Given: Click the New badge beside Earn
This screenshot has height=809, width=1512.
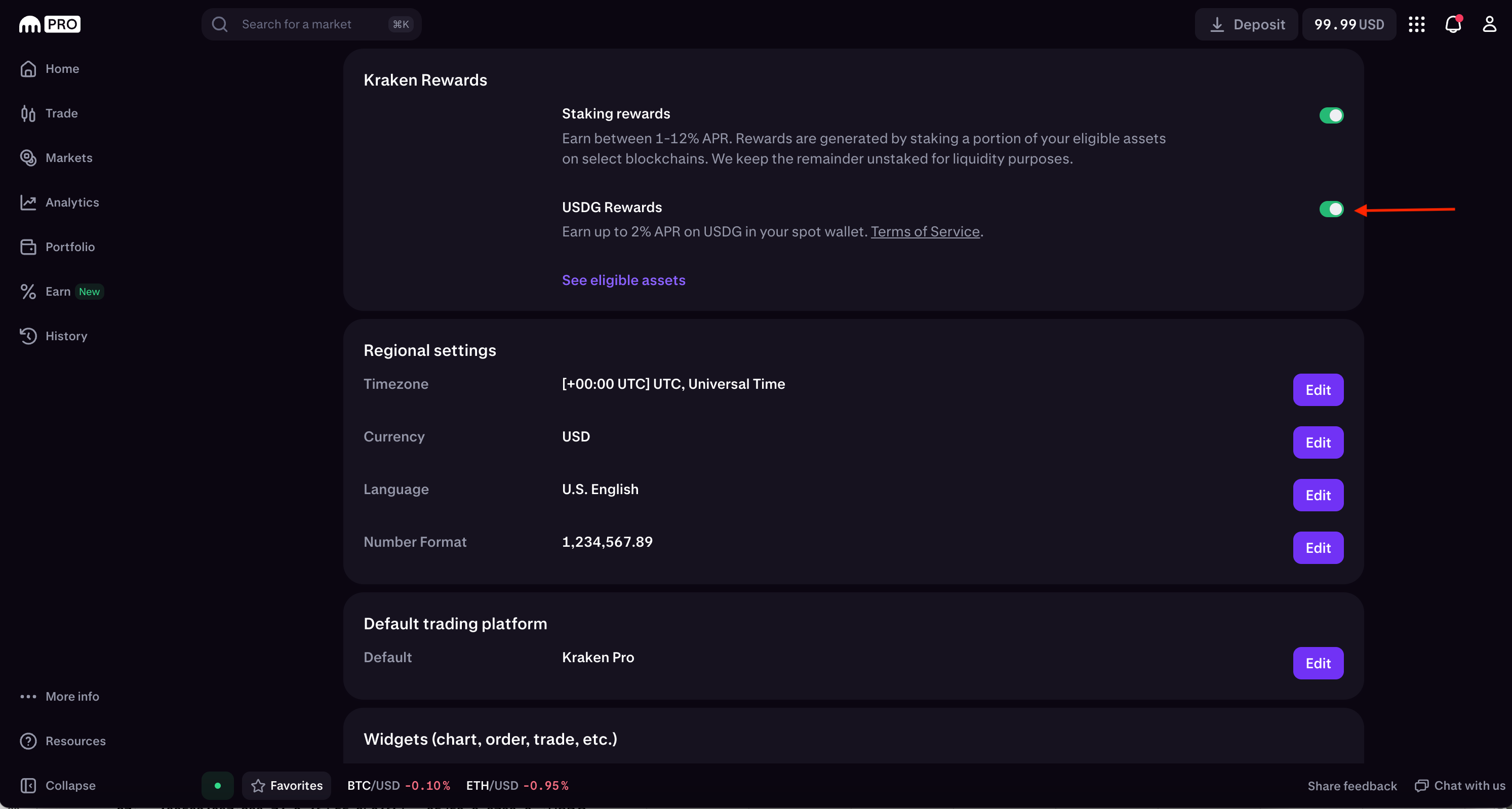Looking at the screenshot, I should [x=89, y=292].
